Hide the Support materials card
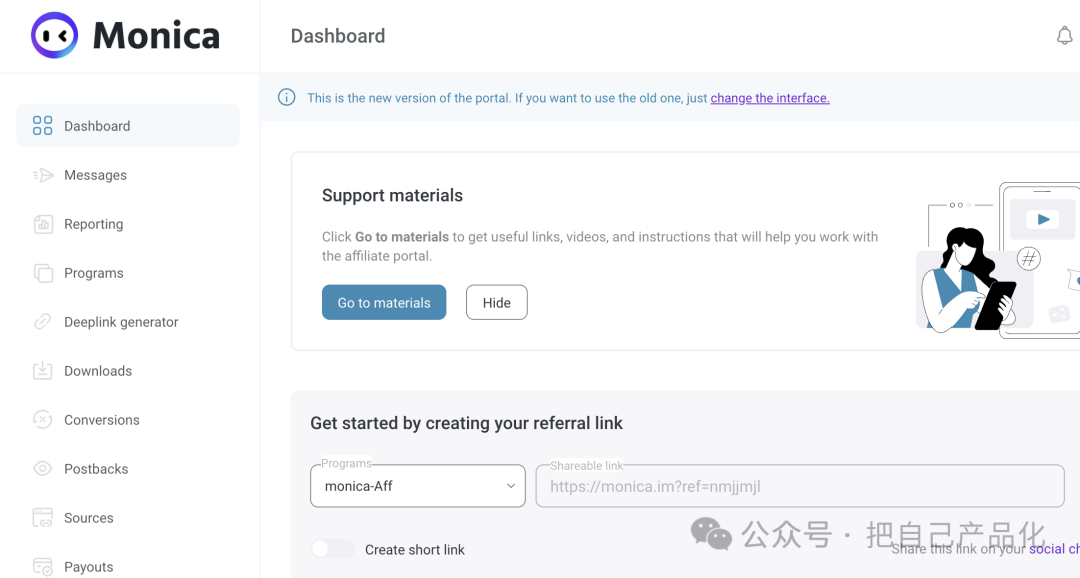1080x578 pixels. [496, 303]
